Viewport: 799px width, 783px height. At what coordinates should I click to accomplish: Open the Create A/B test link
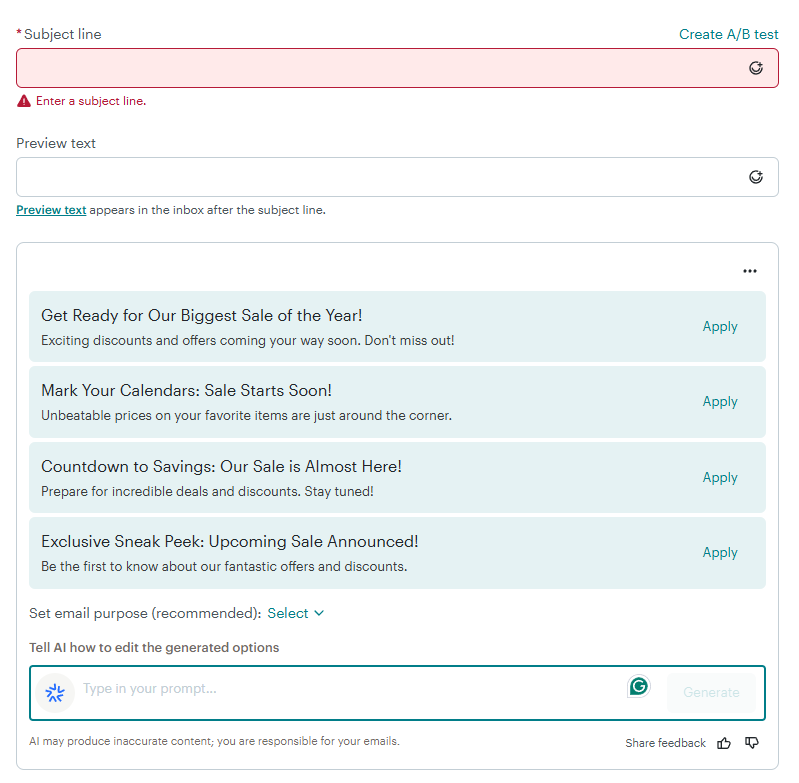coord(729,34)
